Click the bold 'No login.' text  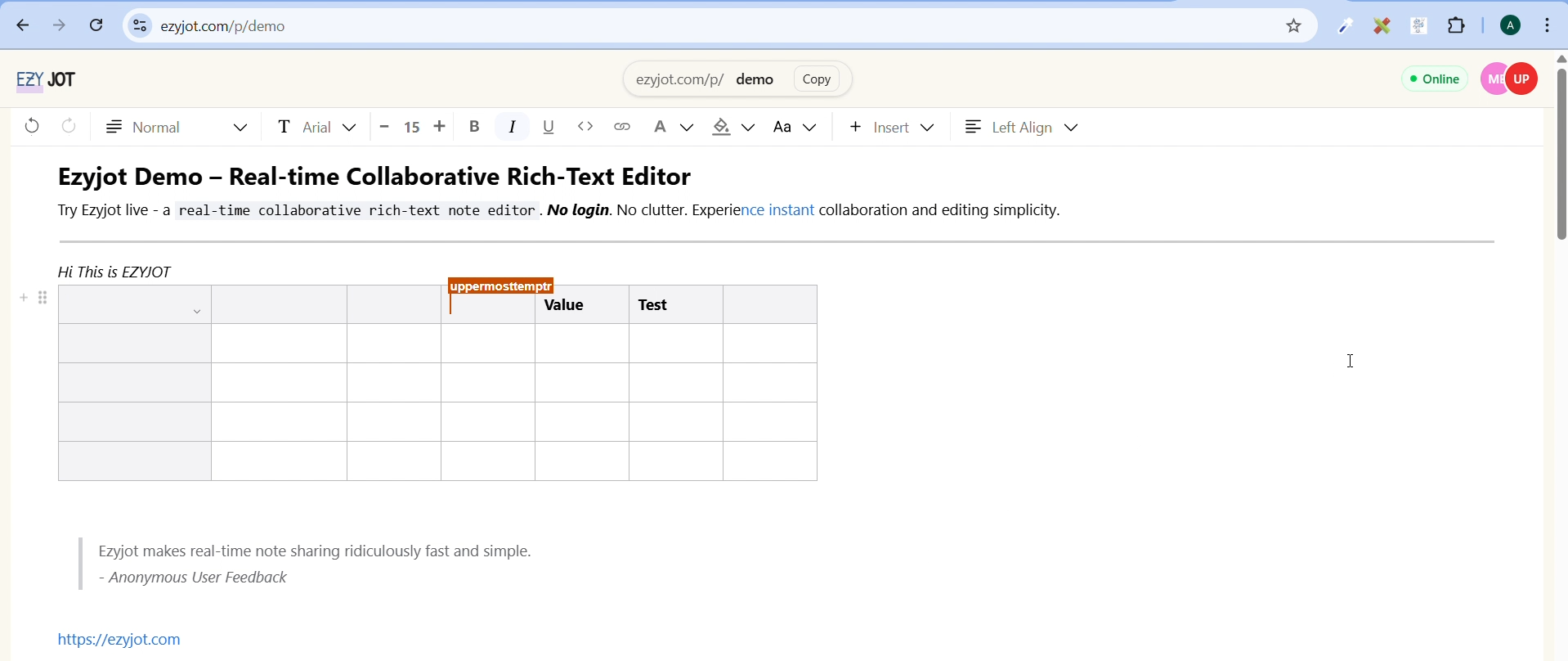point(580,211)
